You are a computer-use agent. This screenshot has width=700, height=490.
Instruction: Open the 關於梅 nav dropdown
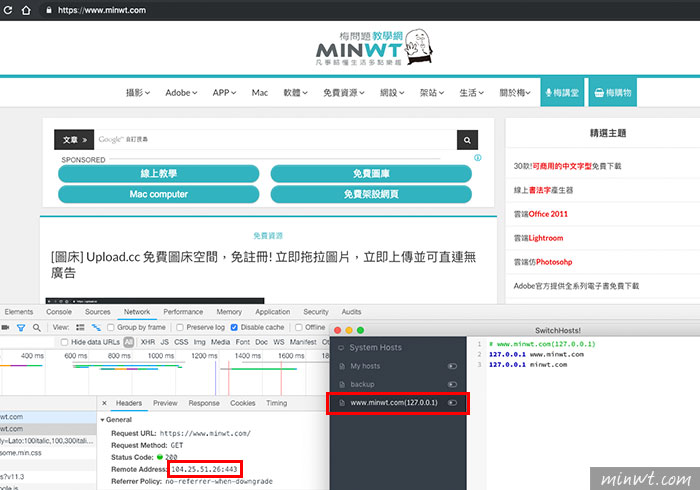click(515, 93)
